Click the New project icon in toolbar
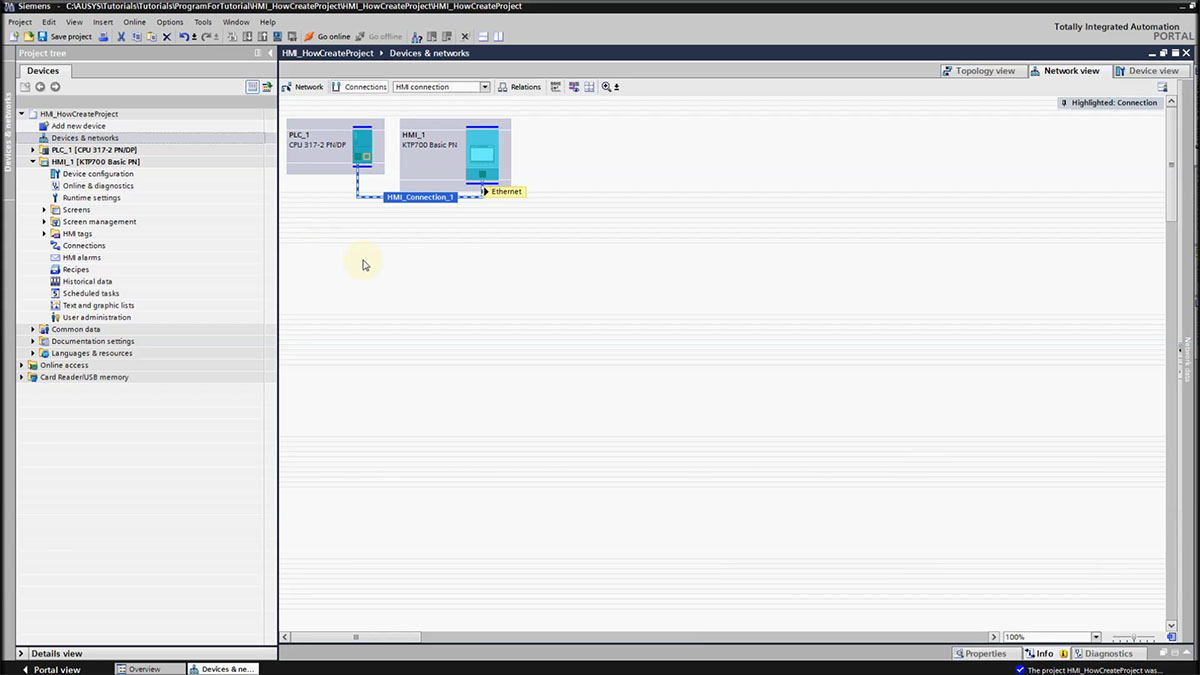Screen dimensions: 1200x675 click(14, 36)
